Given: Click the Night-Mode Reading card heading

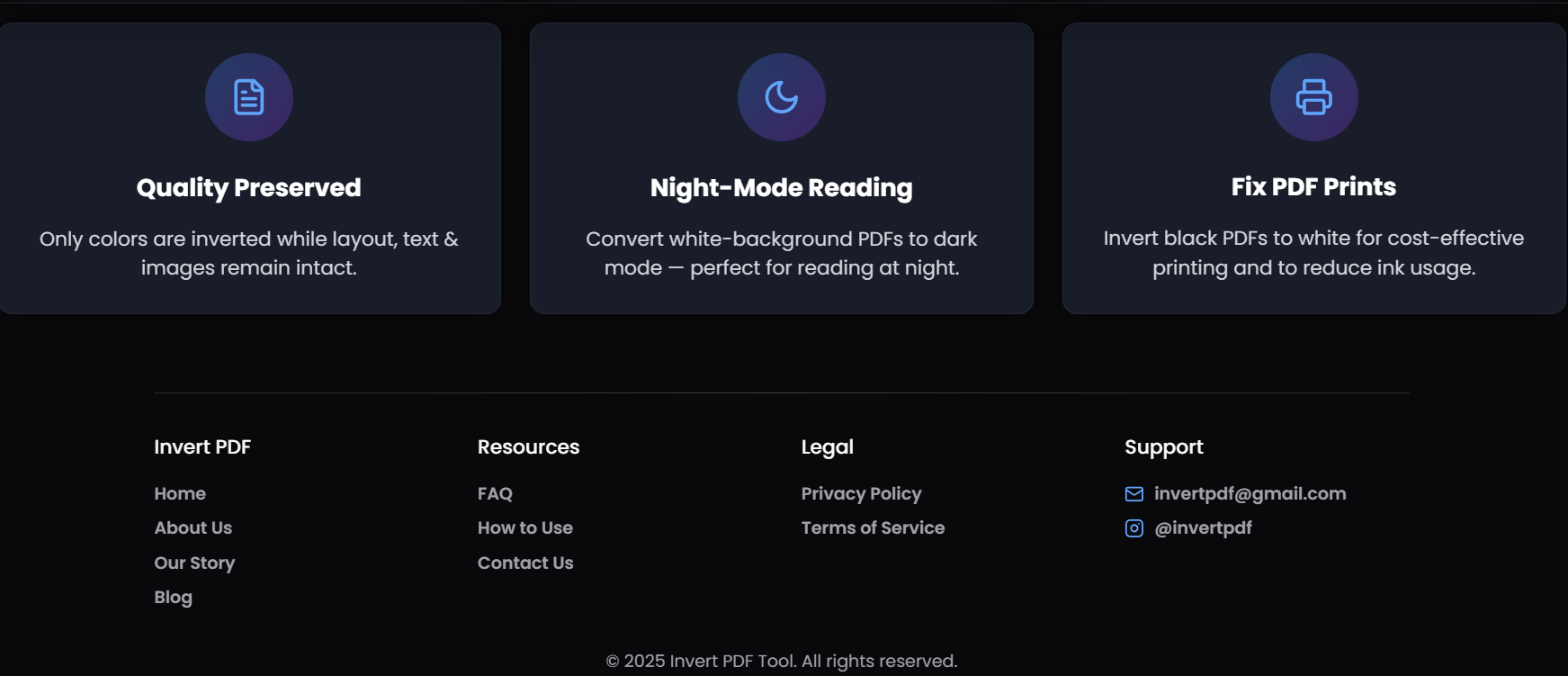Looking at the screenshot, I should tap(782, 187).
